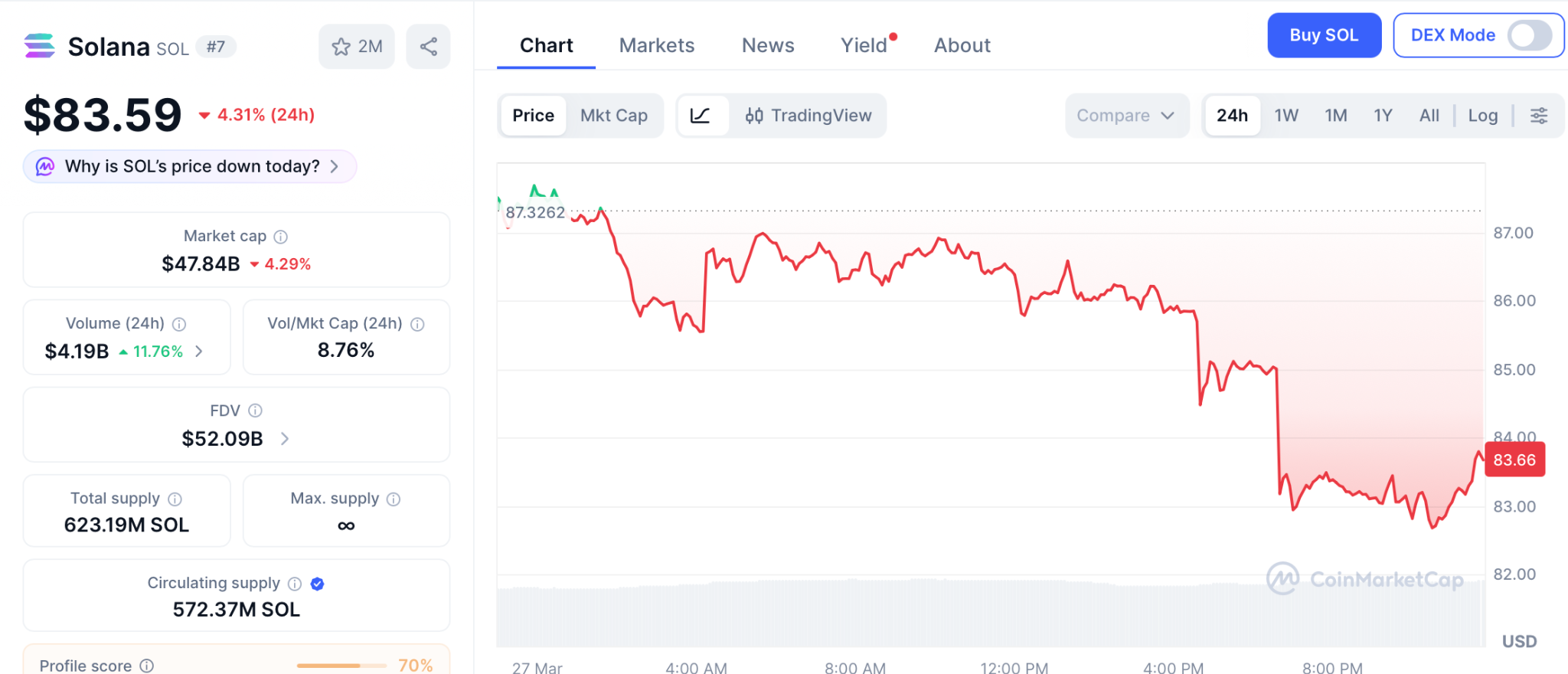The image size is (1568, 674).
Task: Open 'Why is SOL's price down today?'
Action: (190, 166)
